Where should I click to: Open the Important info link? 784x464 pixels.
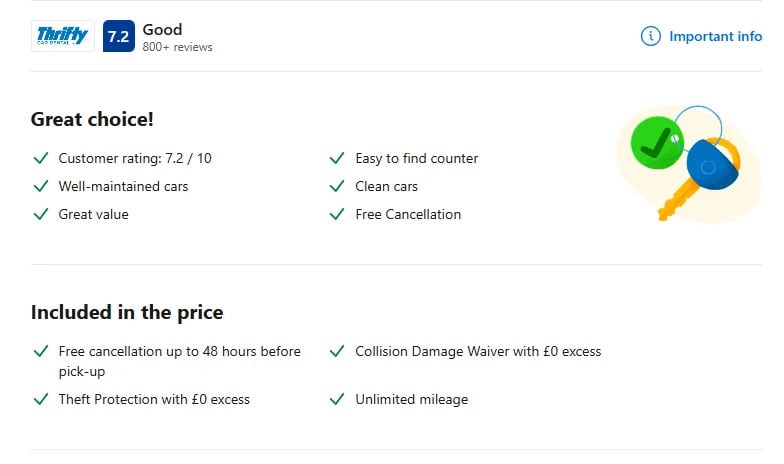point(715,36)
